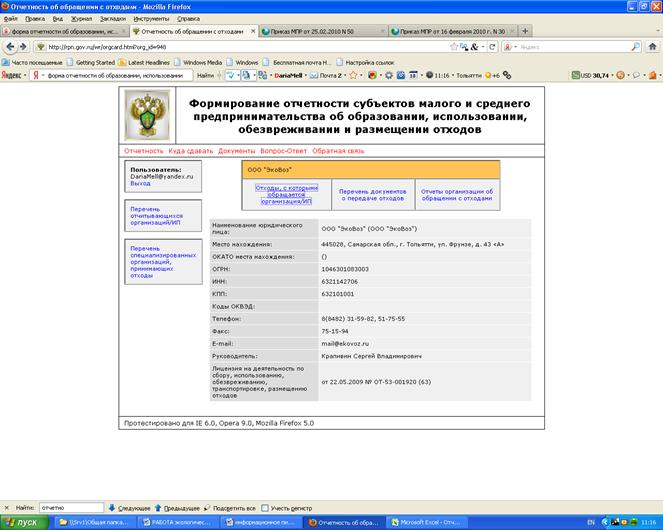Click the EN language indicator in tray
663x530 pixels.
click(591, 523)
